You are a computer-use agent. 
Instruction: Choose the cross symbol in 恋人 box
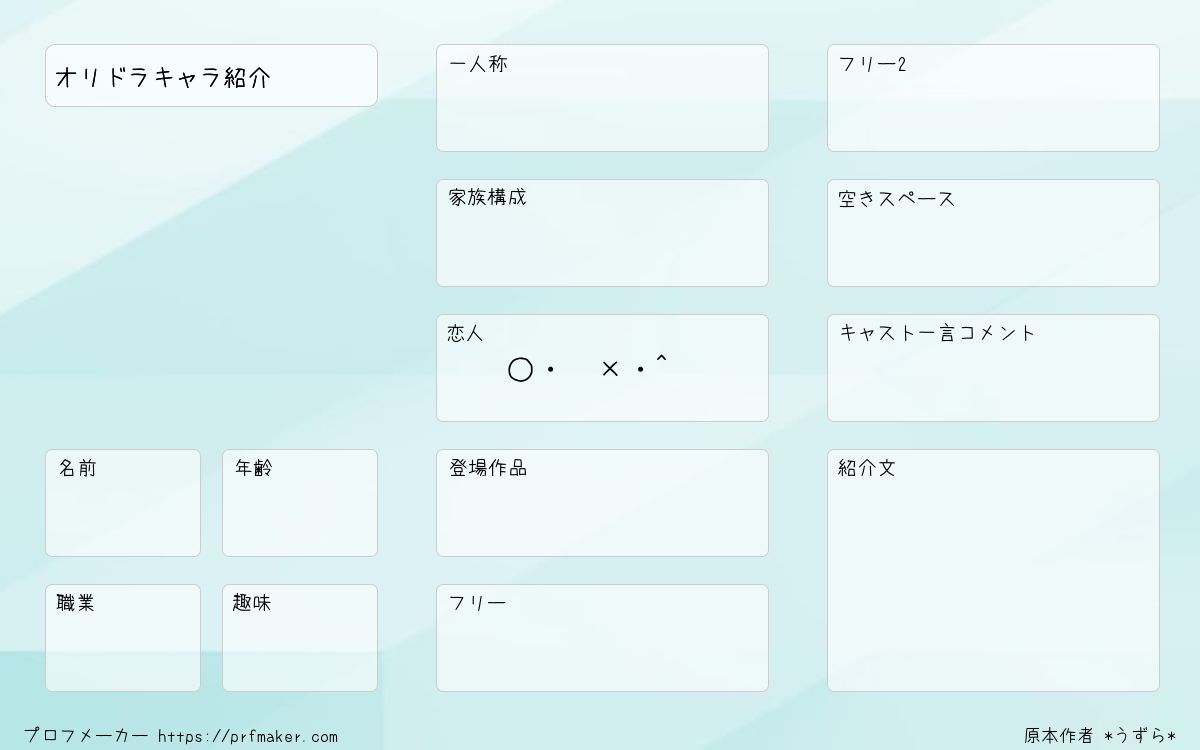coord(610,369)
